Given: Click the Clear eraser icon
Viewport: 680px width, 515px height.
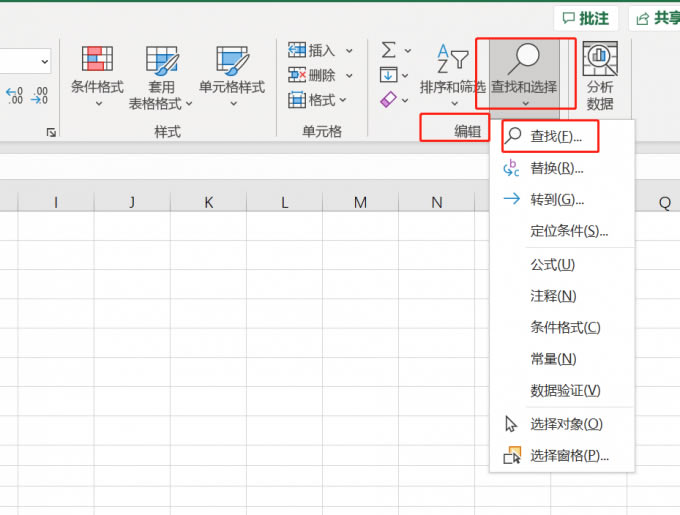Looking at the screenshot, I should (389, 100).
